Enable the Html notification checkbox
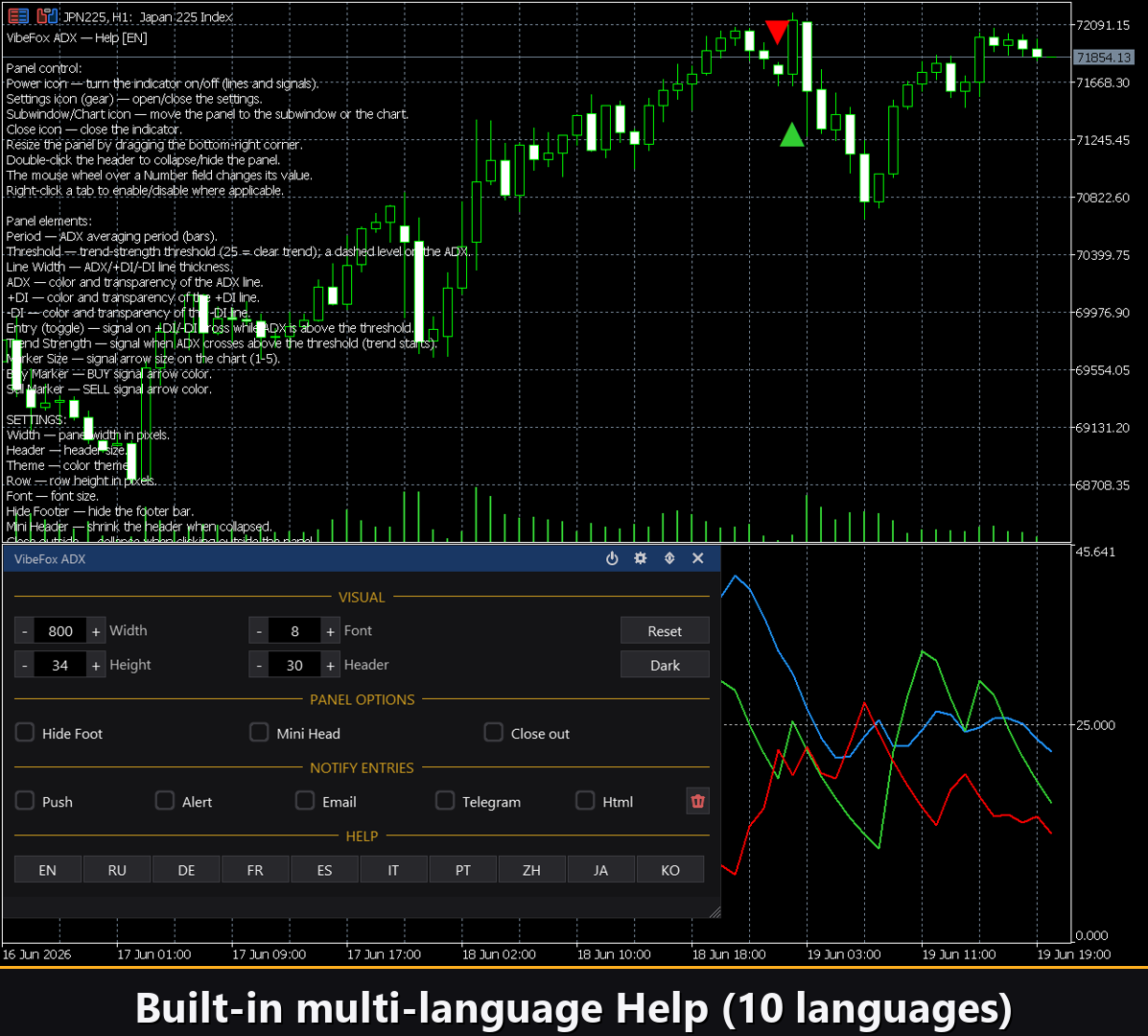Image resolution: width=1148 pixels, height=1036 pixels. (585, 800)
